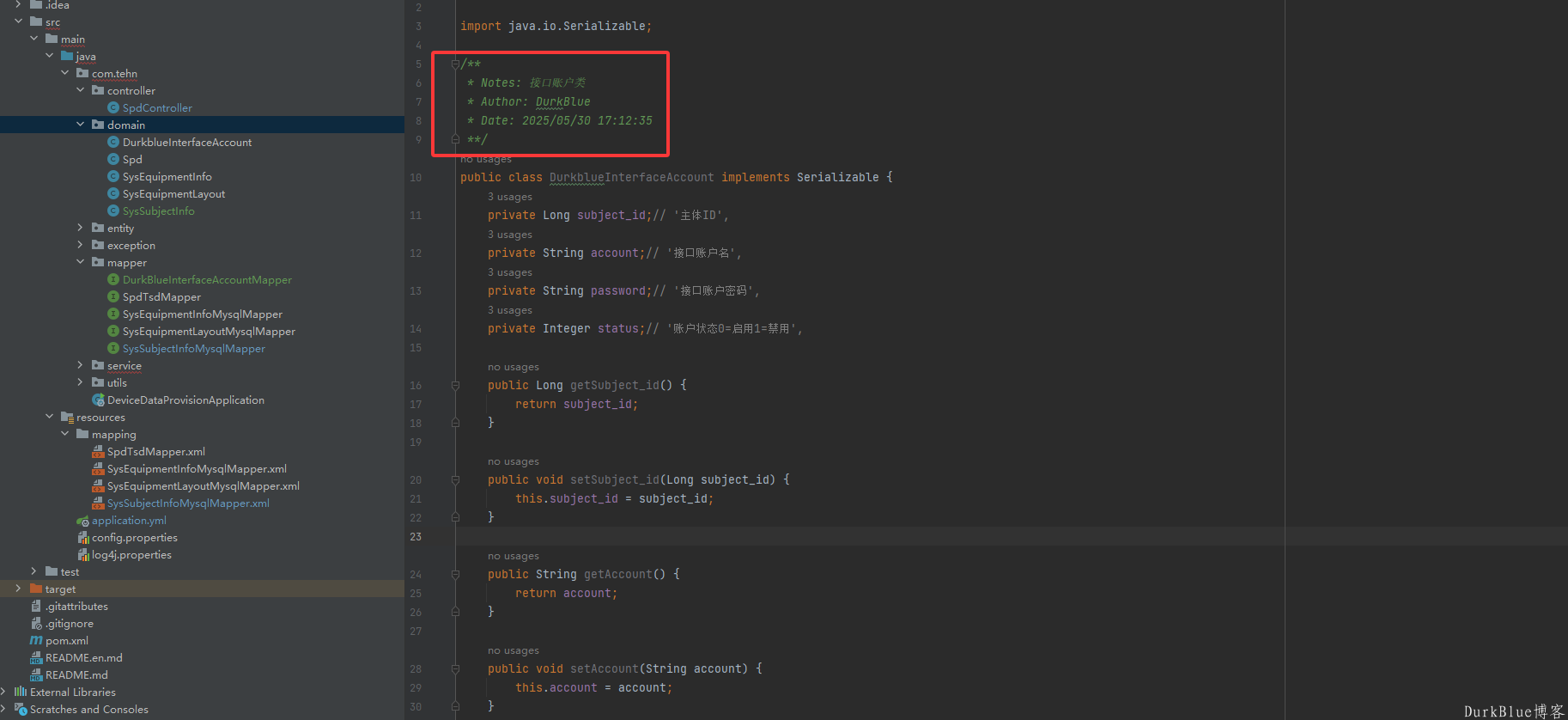
Task: Expand the entity package
Action: click(80, 228)
